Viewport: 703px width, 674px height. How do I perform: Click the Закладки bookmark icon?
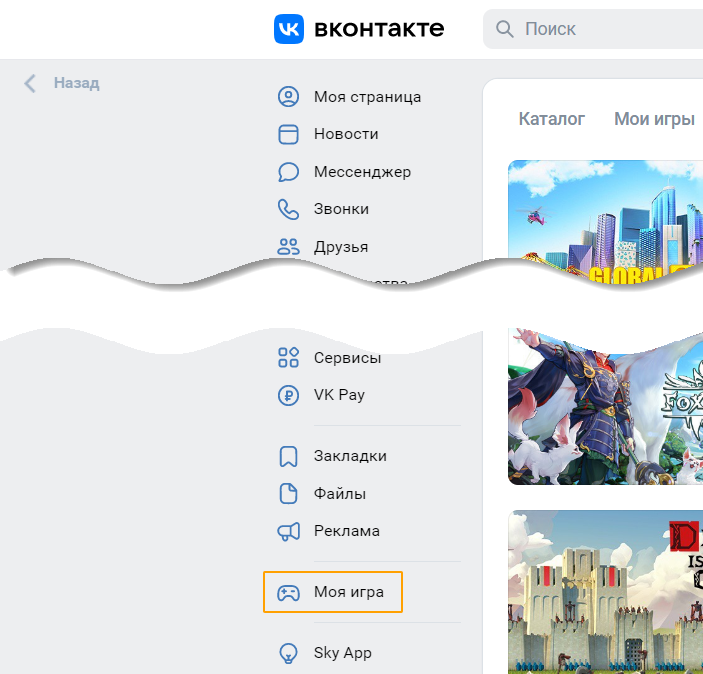click(x=288, y=456)
